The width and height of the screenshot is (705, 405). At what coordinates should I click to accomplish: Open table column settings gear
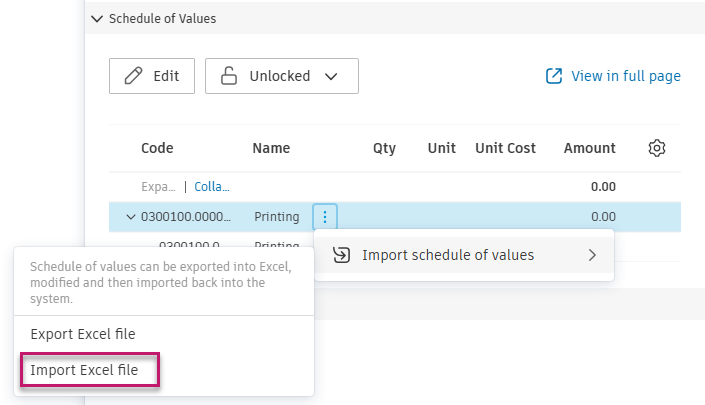point(656,148)
